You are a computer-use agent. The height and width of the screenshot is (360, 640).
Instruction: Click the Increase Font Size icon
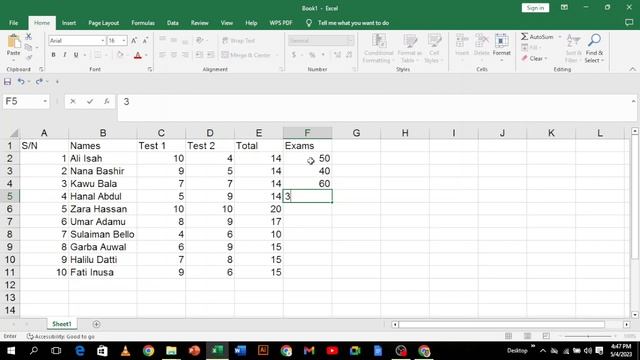[134, 40]
